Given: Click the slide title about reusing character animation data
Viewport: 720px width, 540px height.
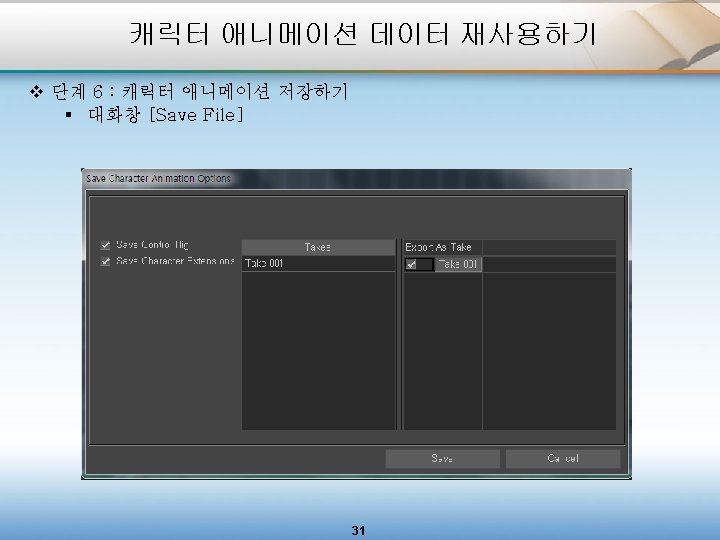Looking at the screenshot, I should click(362, 34).
